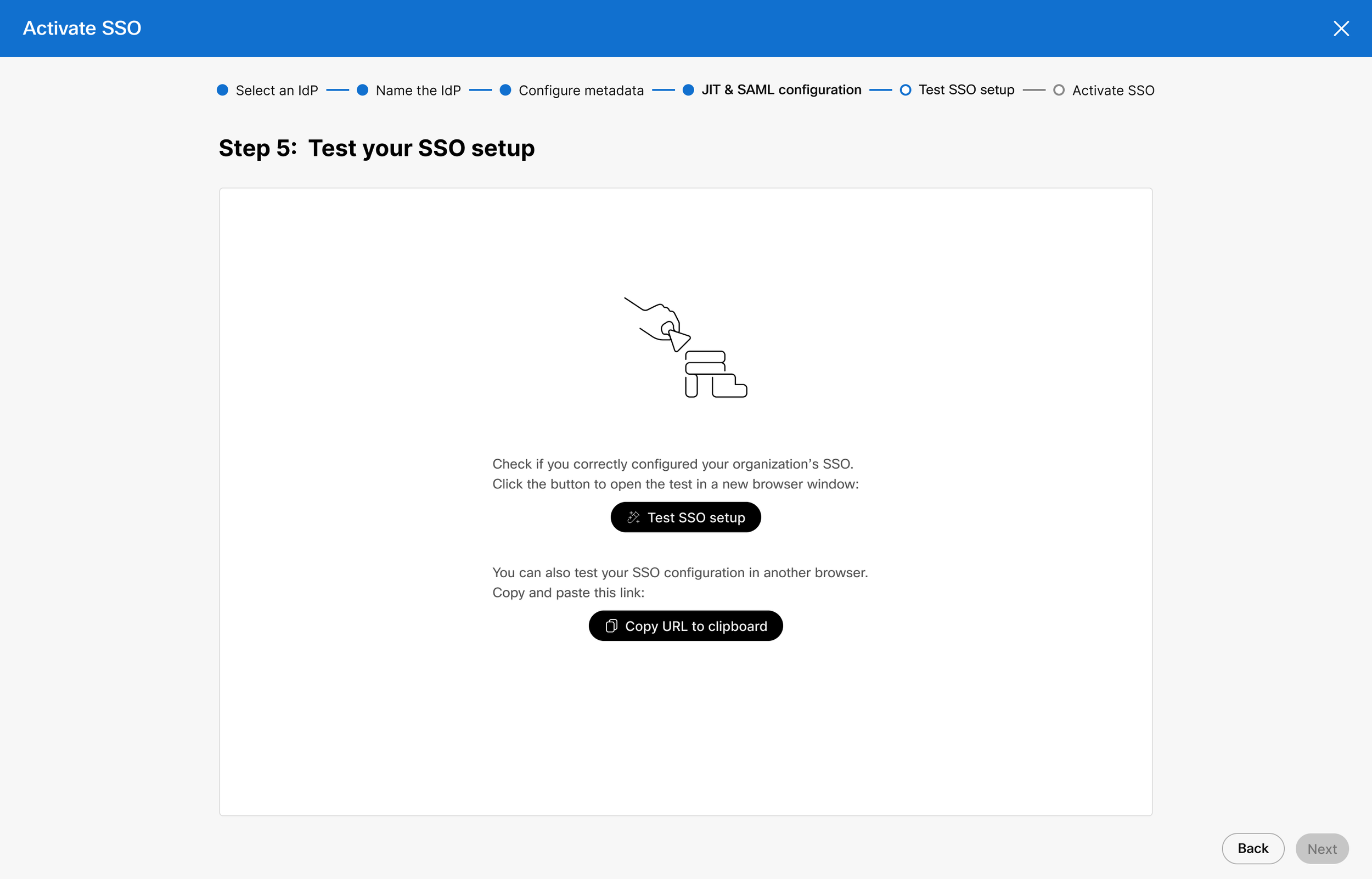Jump to Name the IdP step label

tap(418, 90)
